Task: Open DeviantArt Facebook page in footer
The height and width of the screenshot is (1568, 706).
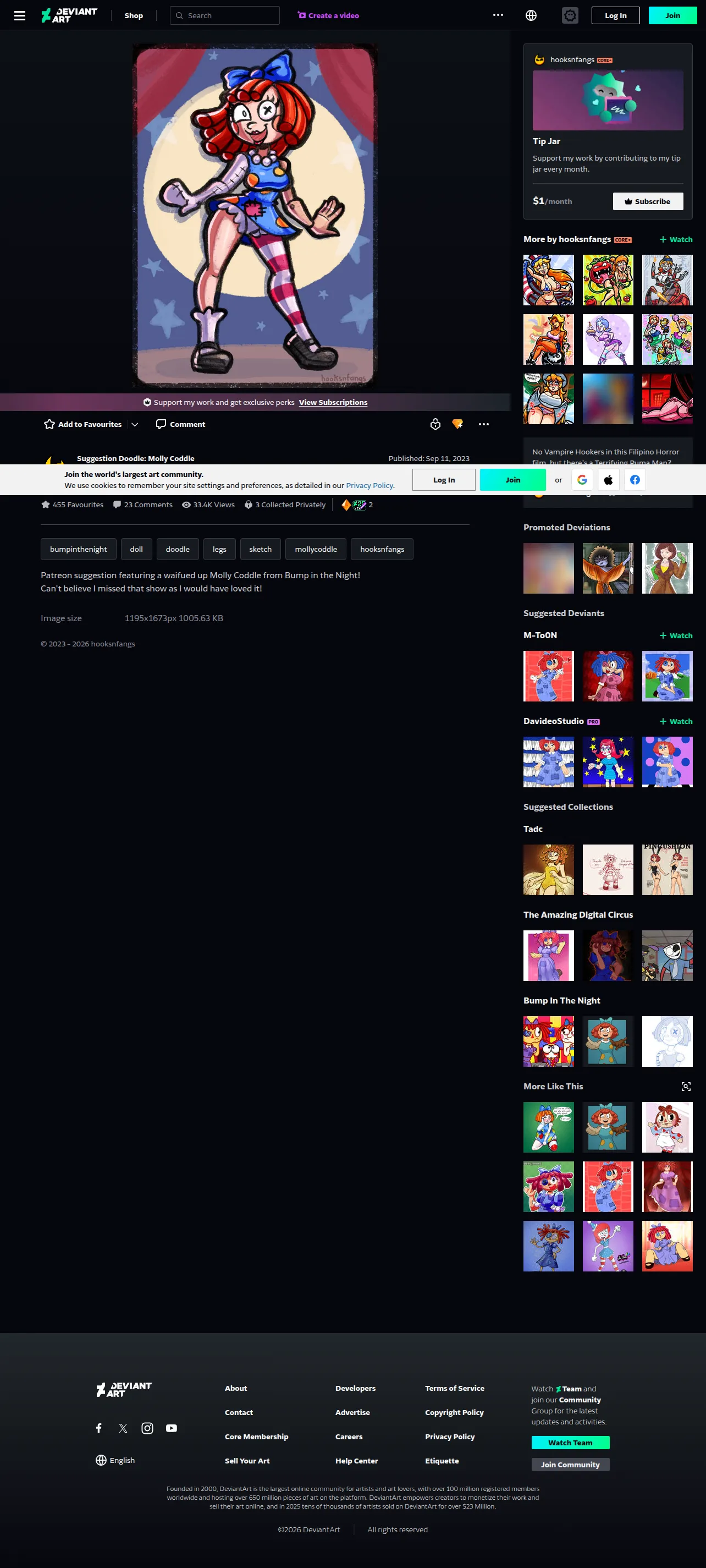Action: coord(98,1428)
